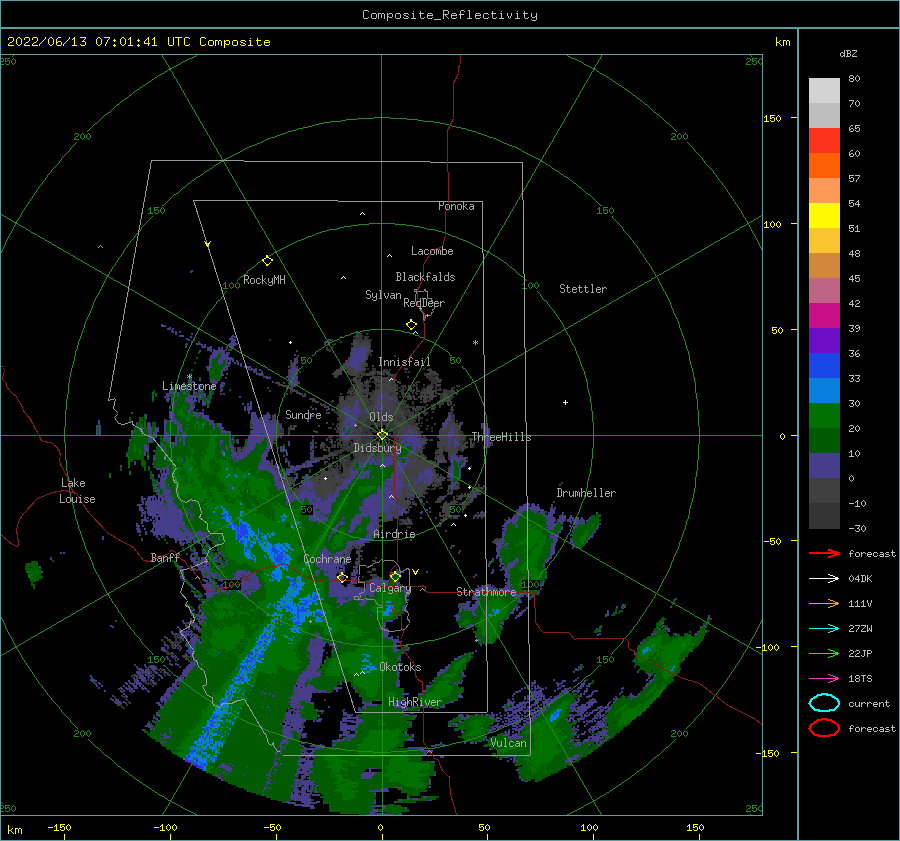Click the 10 dBZ slate-purple swatch

pos(824,465)
